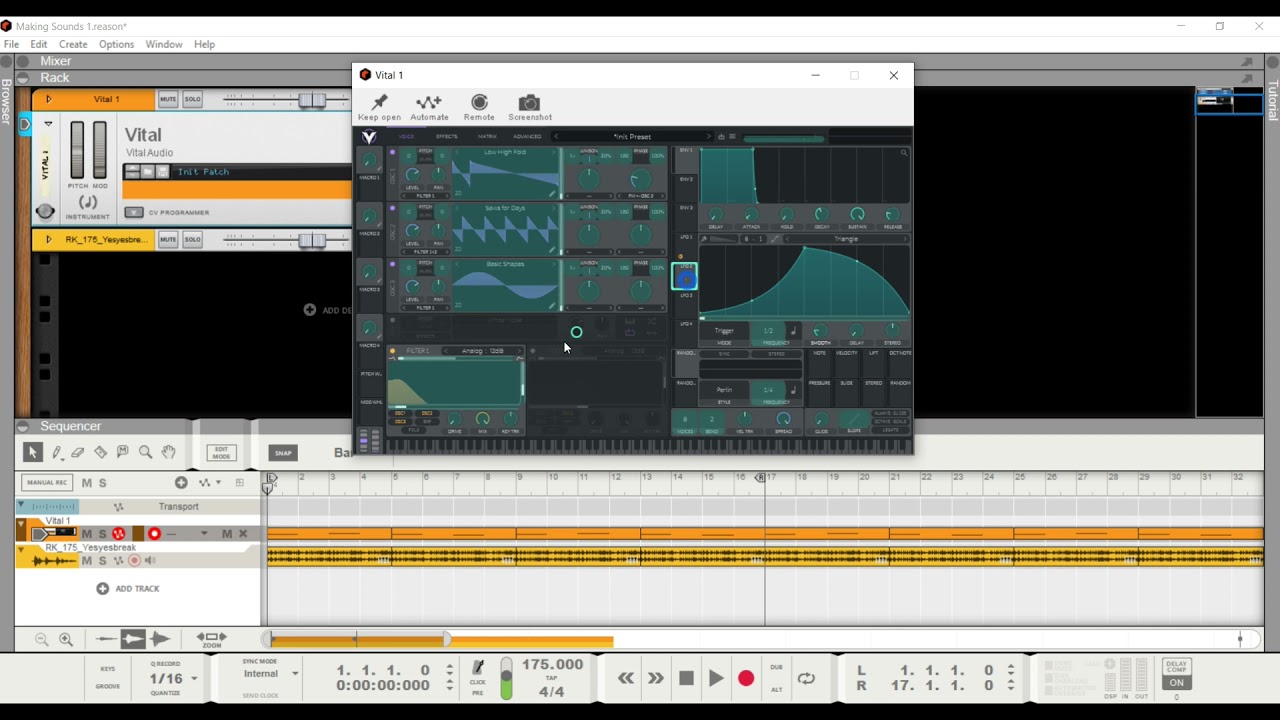The image size is (1280, 720).
Task: Zoom out with the minus magnifier
Action: point(42,639)
